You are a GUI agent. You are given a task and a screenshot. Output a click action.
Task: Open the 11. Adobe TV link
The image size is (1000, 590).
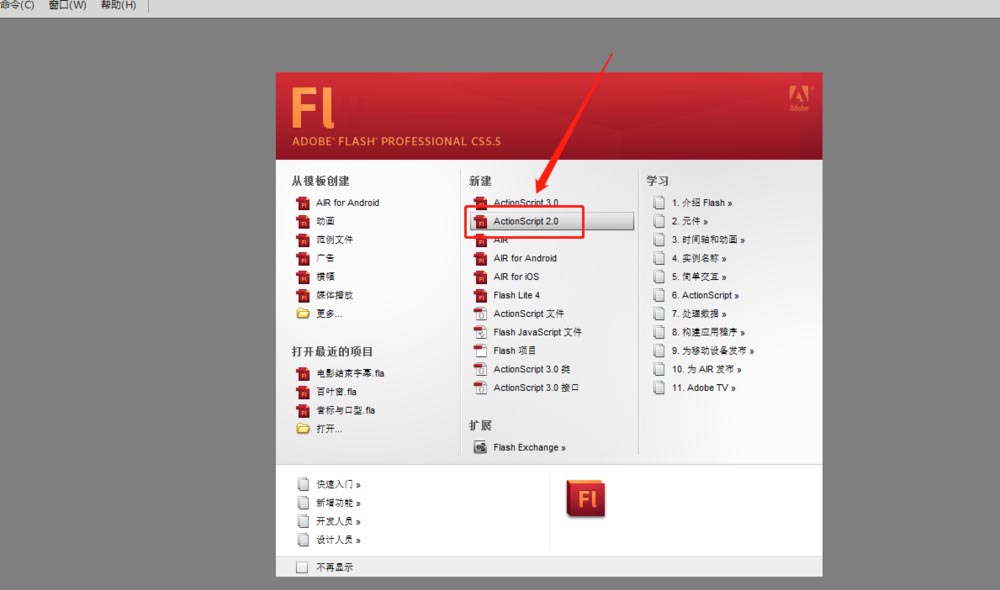tap(703, 388)
